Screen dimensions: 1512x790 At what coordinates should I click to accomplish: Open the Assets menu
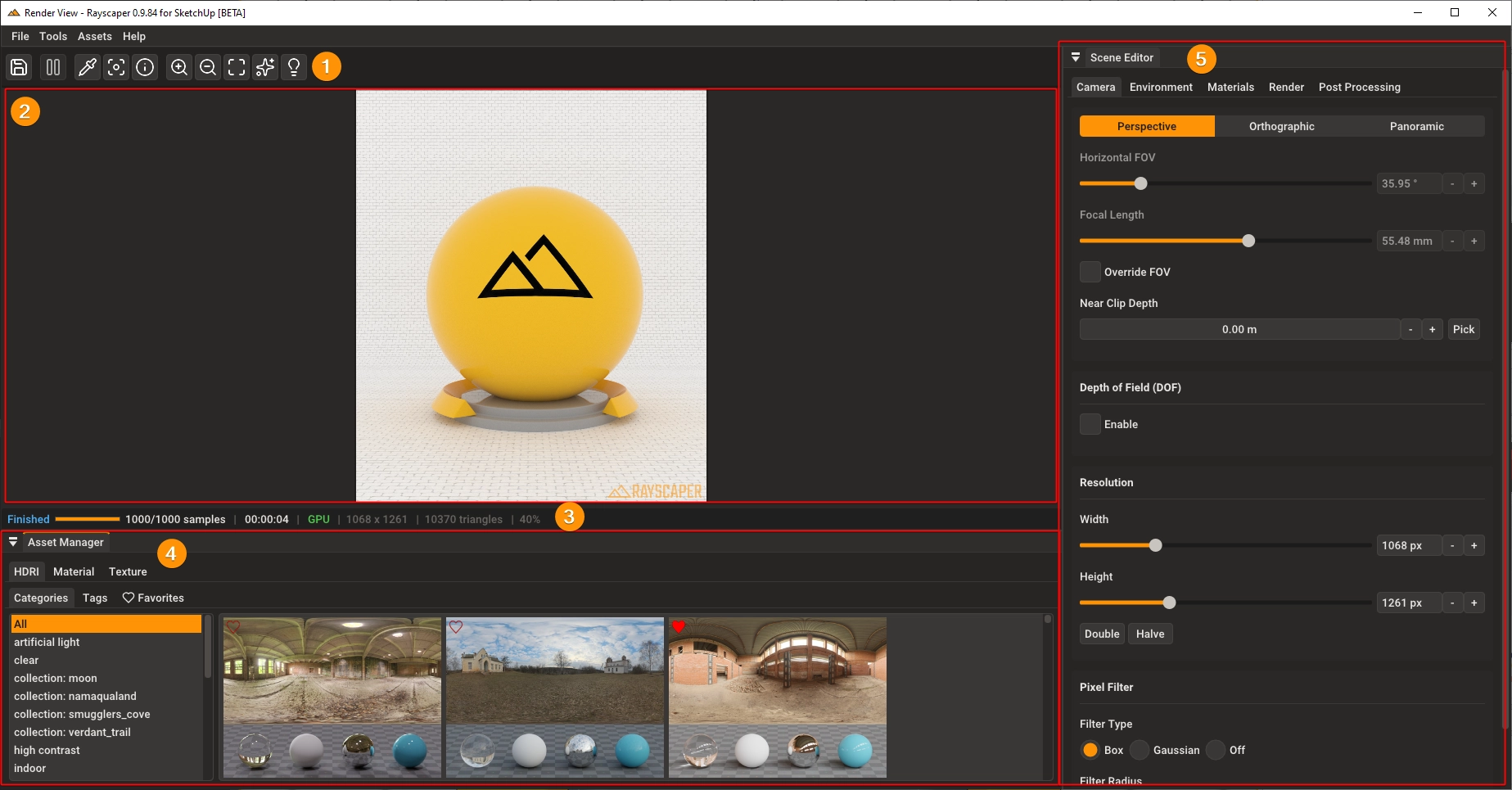coord(94,36)
